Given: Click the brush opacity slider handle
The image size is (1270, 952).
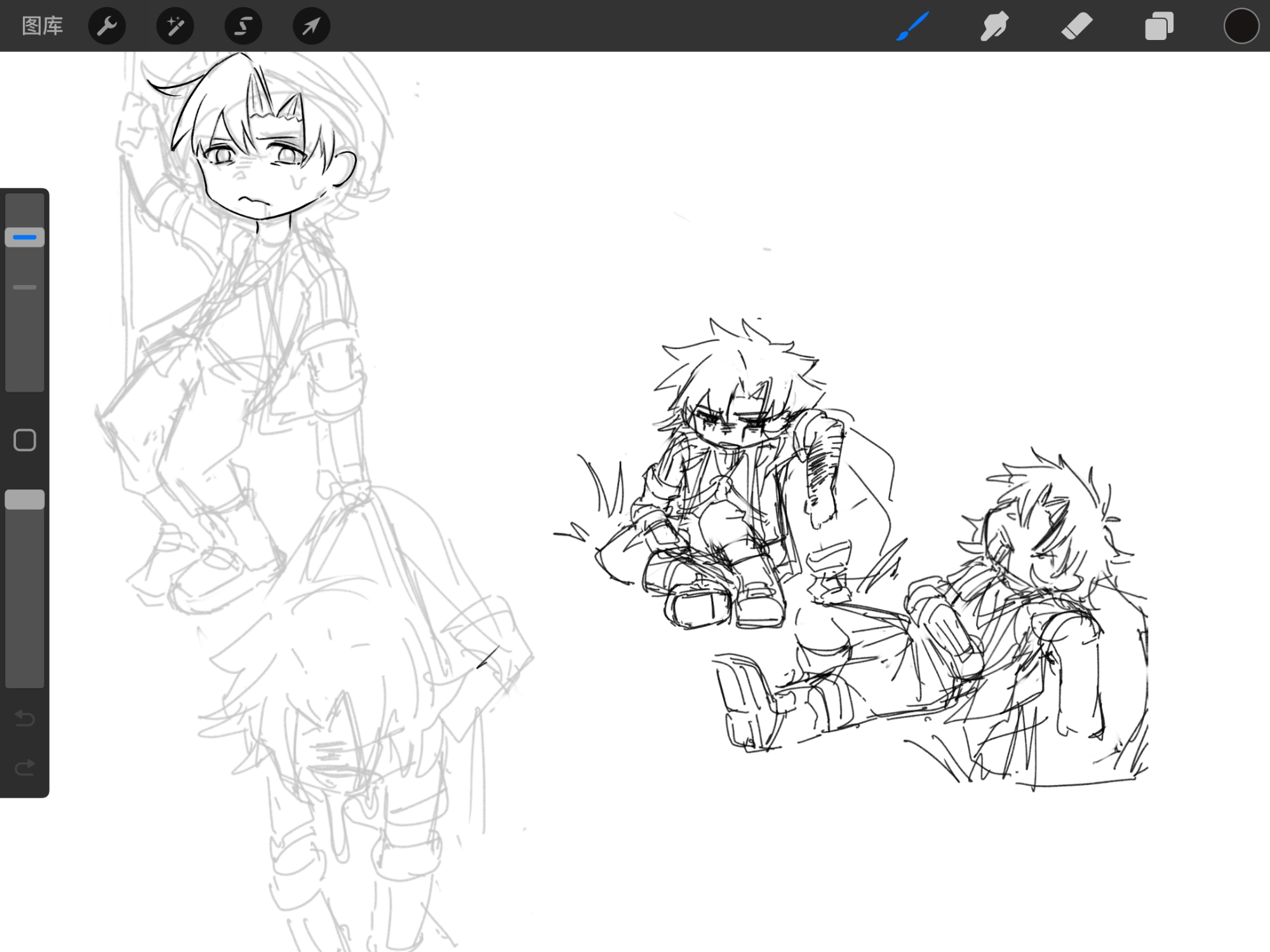Looking at the screenshot, I should point(25,499).
